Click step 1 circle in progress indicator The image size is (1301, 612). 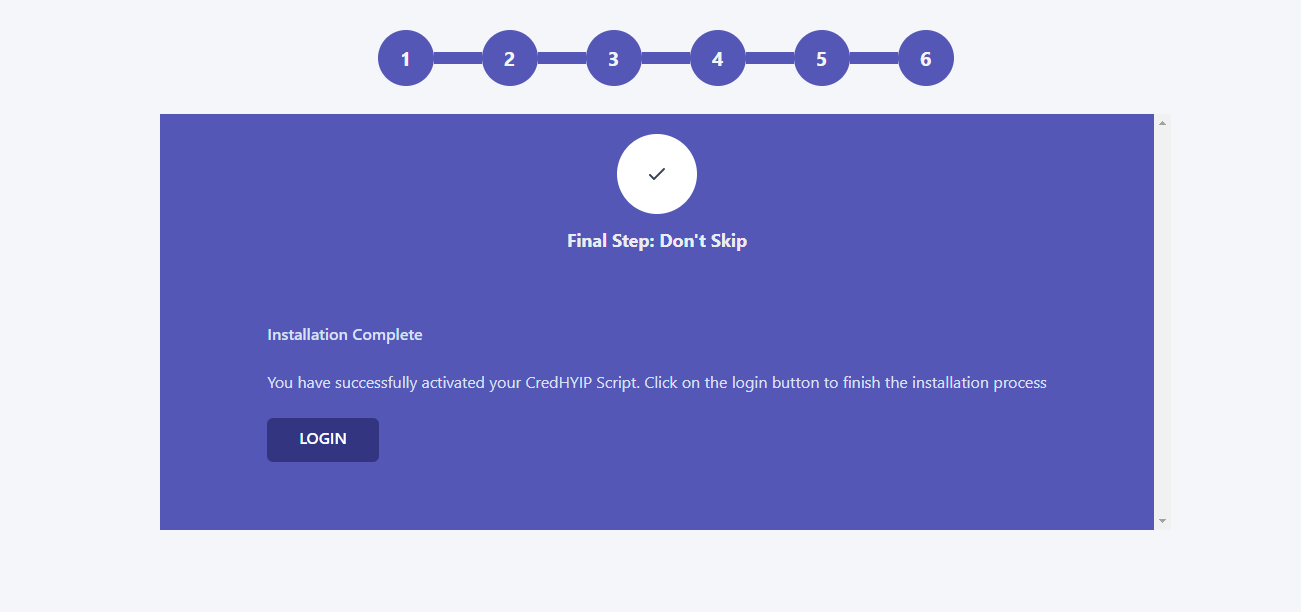[x=406, y=58]
